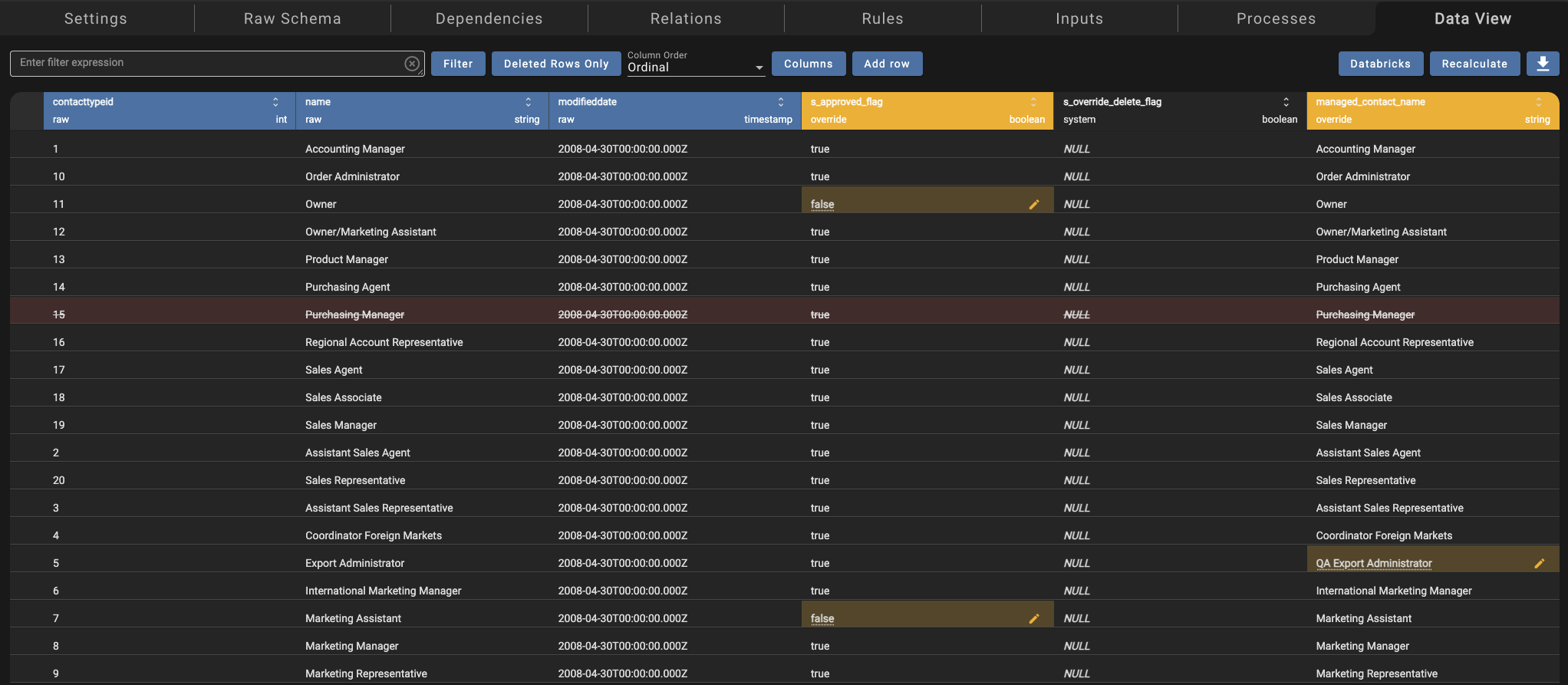Open in Databricks
This screenshot has width=1568, height=685.
(1381, 64)
